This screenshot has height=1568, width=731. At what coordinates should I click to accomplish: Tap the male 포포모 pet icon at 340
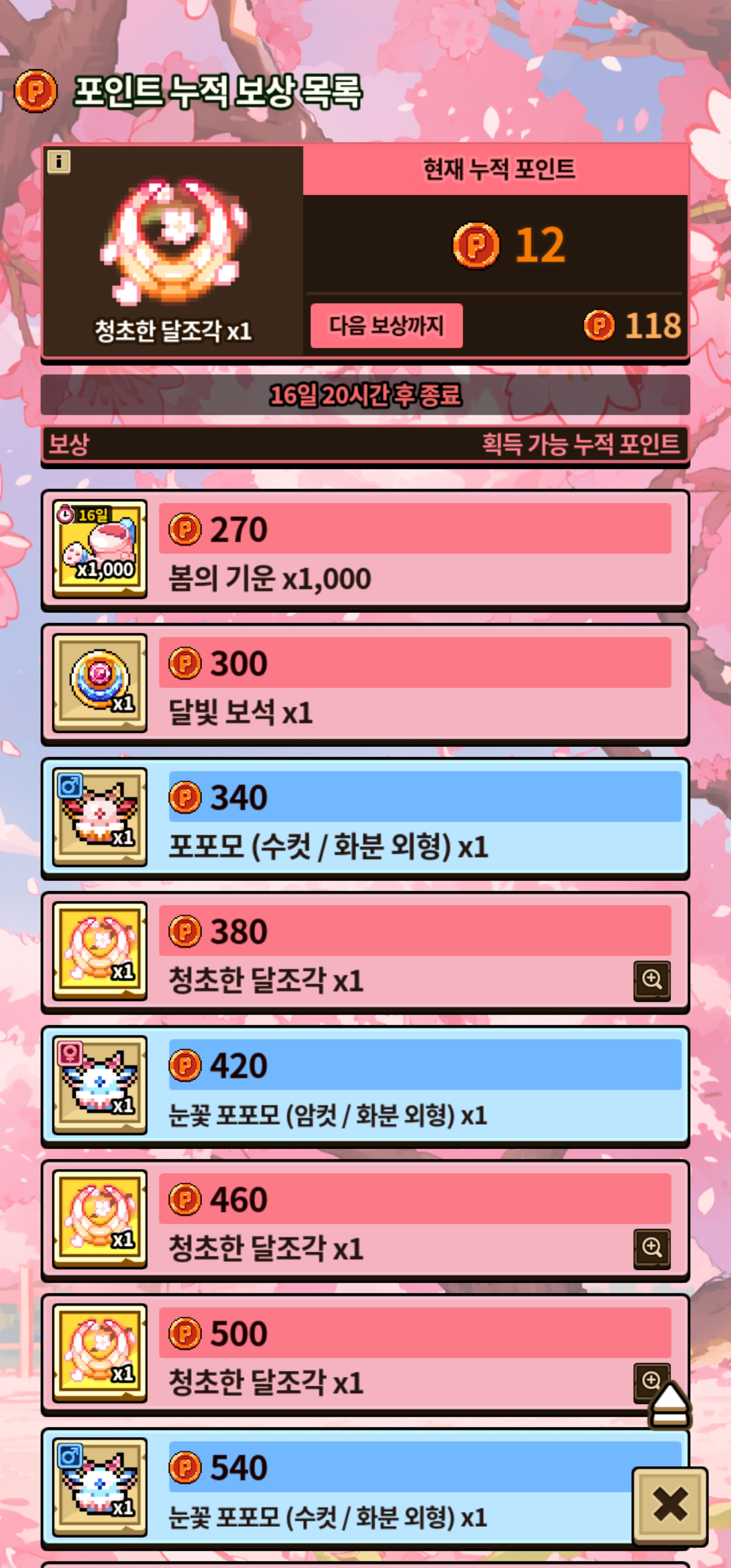coord(100,817)
